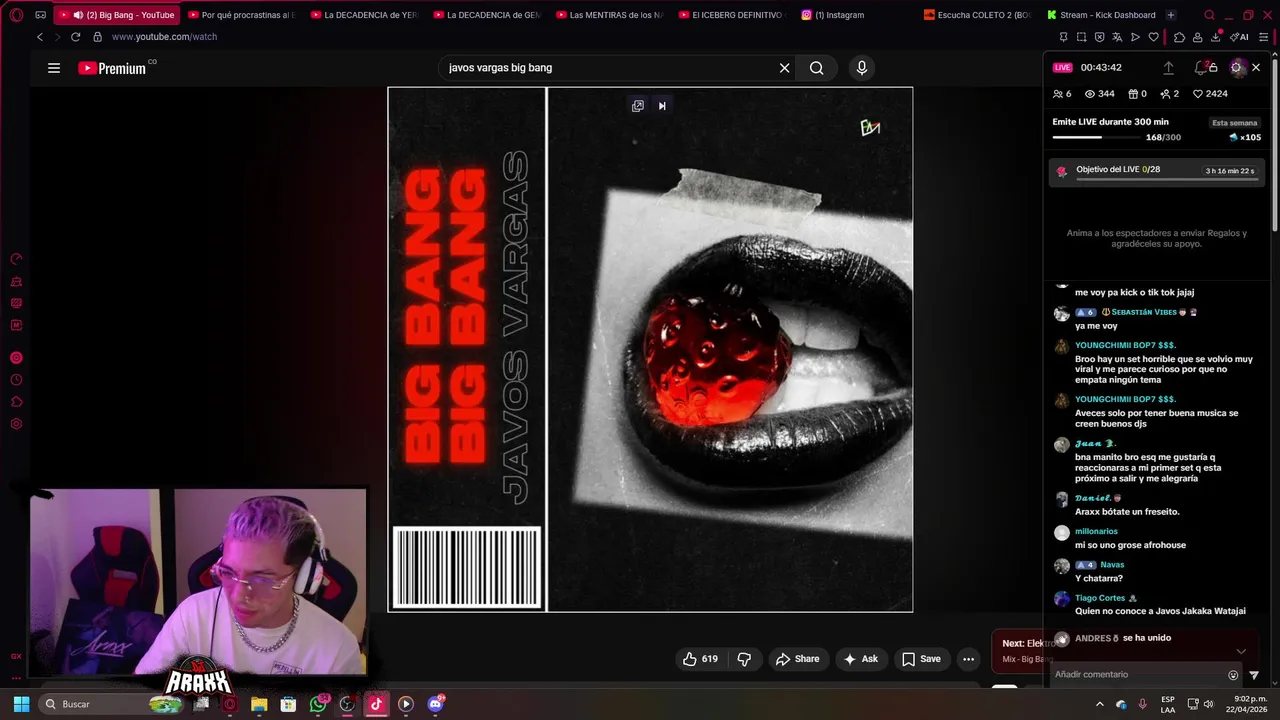The image size is (1280, 720).
Task: Toggle the LIVE panel lock icon
Action: click(1213, 68)
